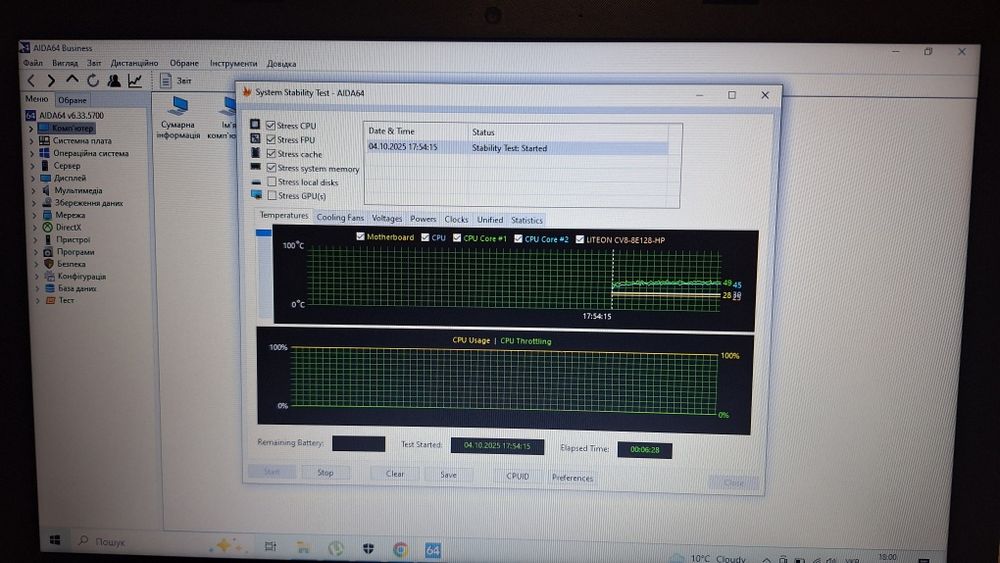Expand the Конфігурація node arrow
The width and height of the screenshot is (1000, 563).
[x=37, y=277]
